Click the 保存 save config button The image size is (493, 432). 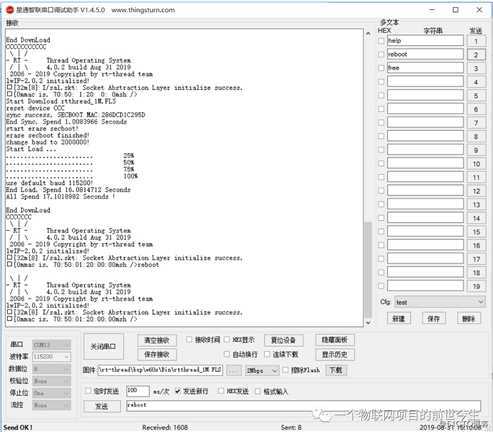click(x=433, y=319)
